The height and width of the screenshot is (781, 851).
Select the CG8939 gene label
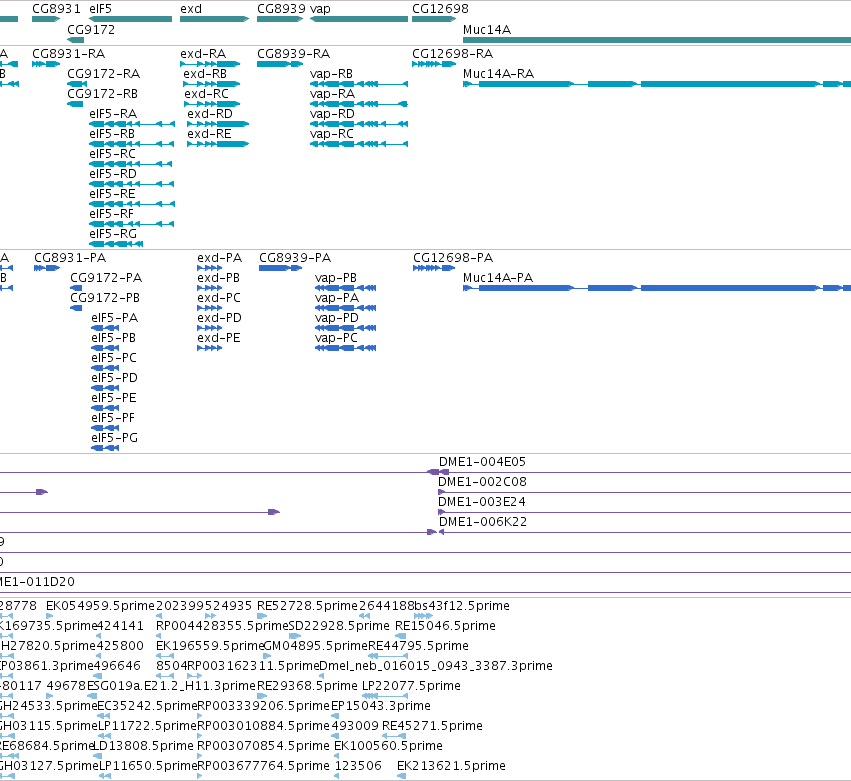click(282, 9)
